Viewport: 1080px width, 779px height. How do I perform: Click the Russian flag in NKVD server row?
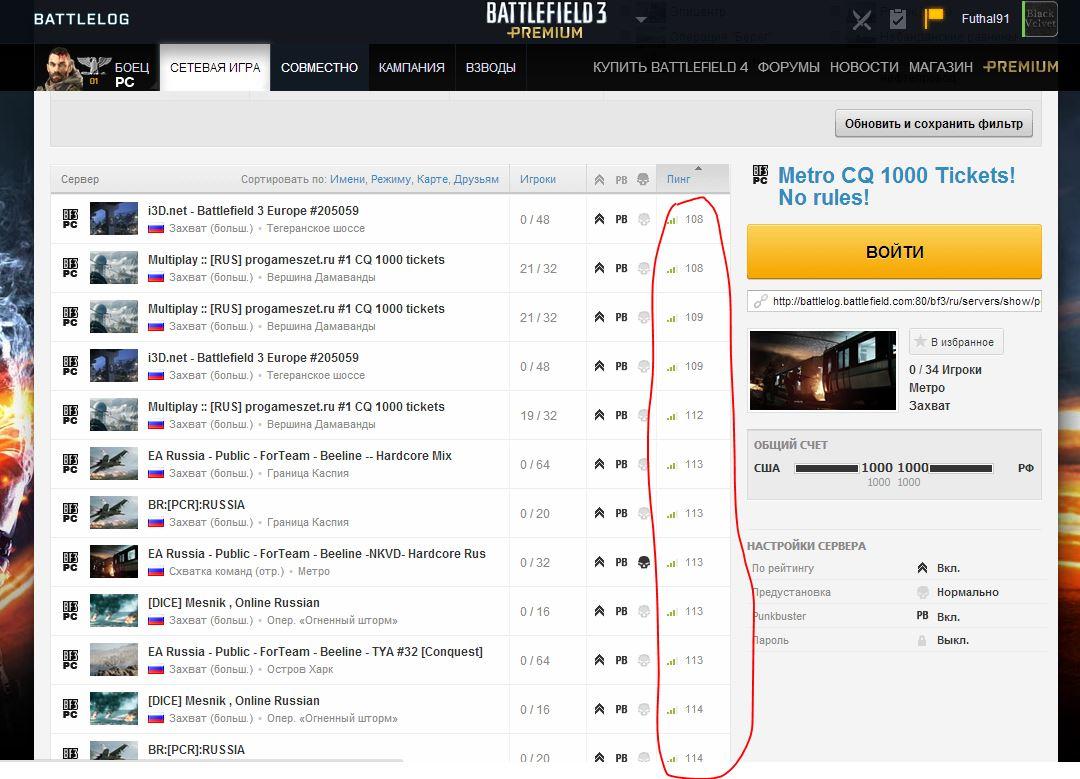(x=156, y=572)
